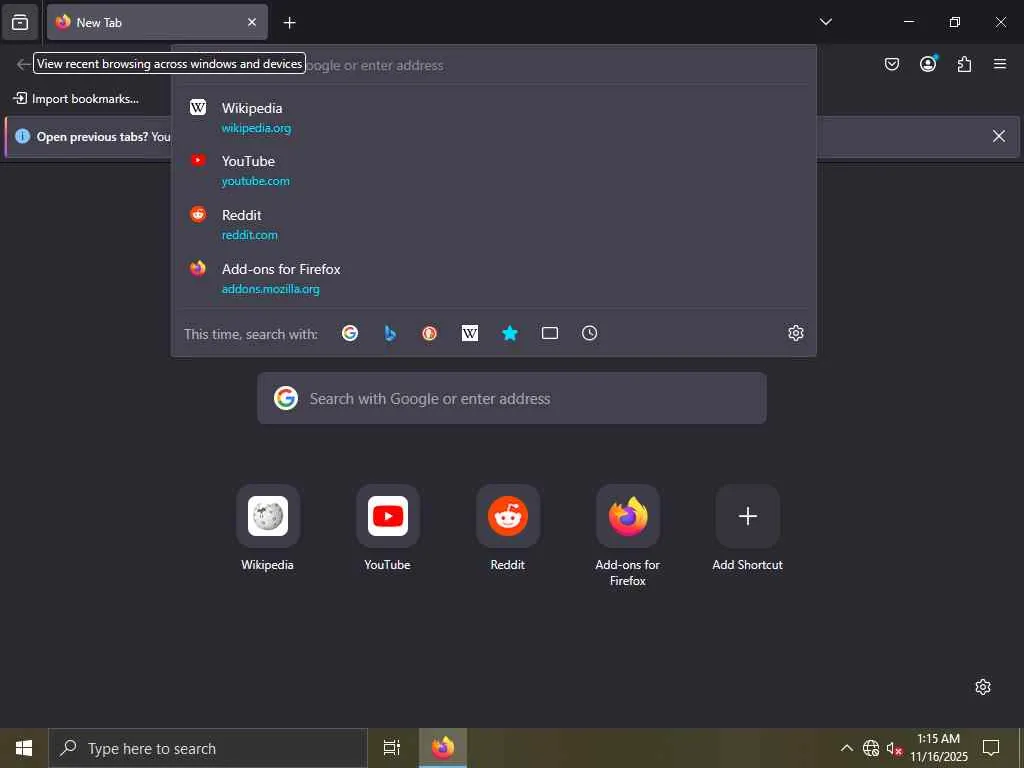Search this time with Wikipedia icon
The height and width of the screenshot is (768, 1024).
470,334
